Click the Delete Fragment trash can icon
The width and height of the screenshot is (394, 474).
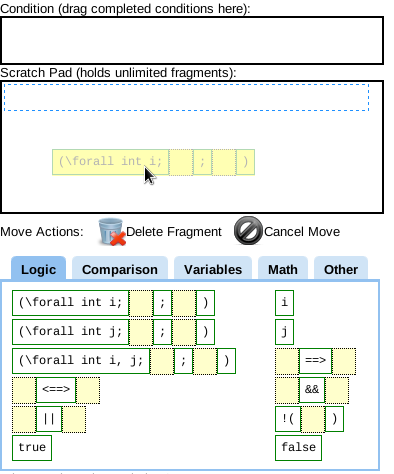tap(112, 232)
